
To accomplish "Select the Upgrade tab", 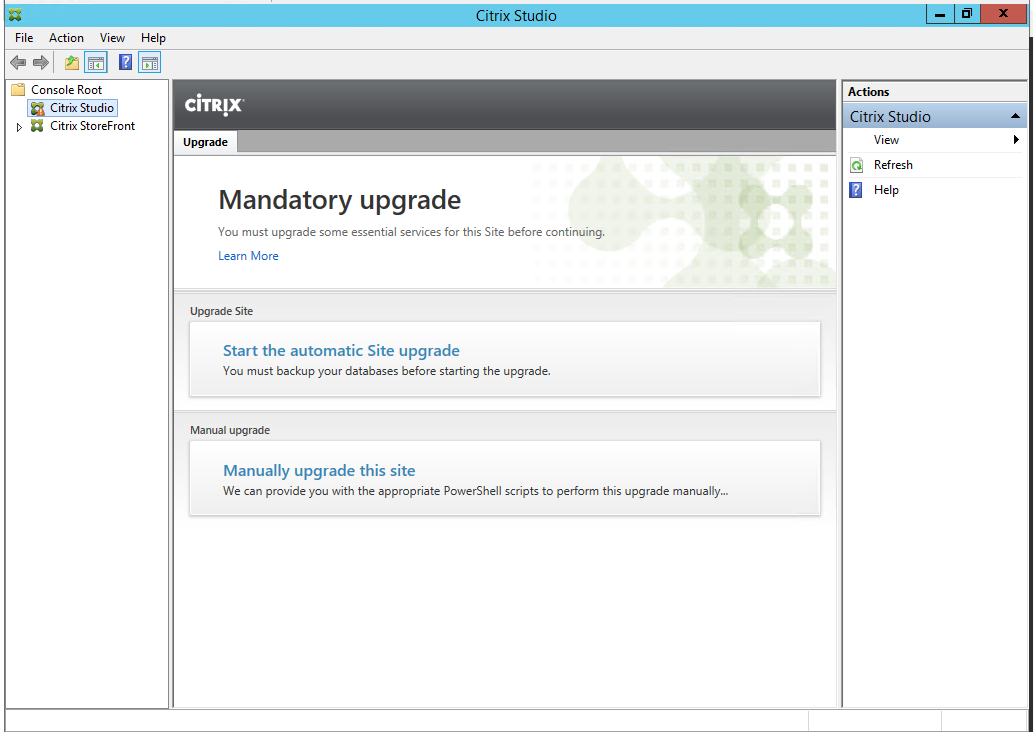I will click(x=205, y=142).
